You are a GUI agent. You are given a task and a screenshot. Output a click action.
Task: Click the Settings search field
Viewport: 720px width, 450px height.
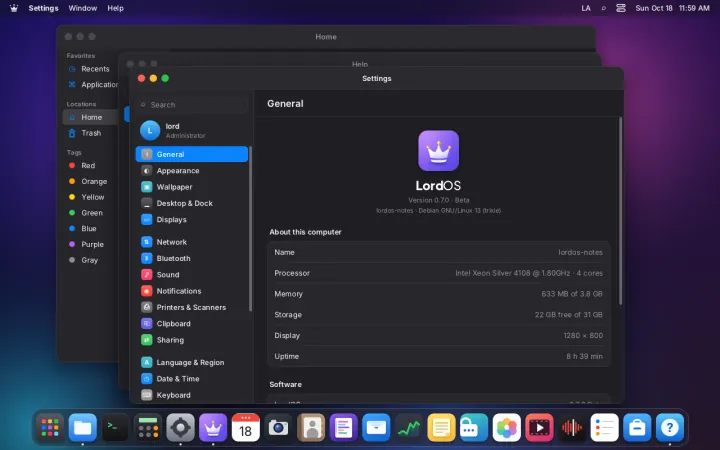[x=192, y=105]
